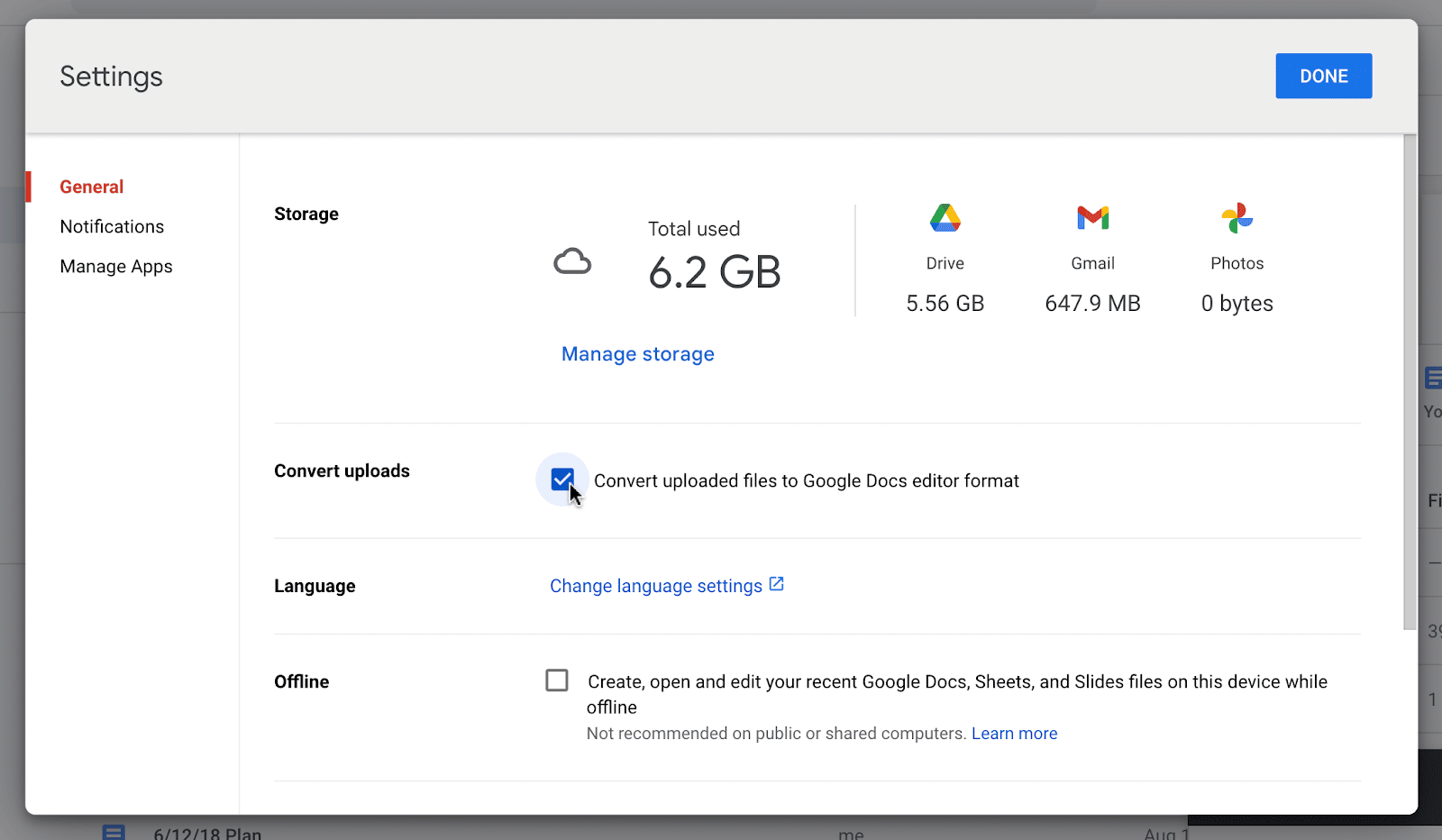Click the Gmail 647.9 MB usage figure
This screenshot has width=1442, height=840.
pos(1092,304)
